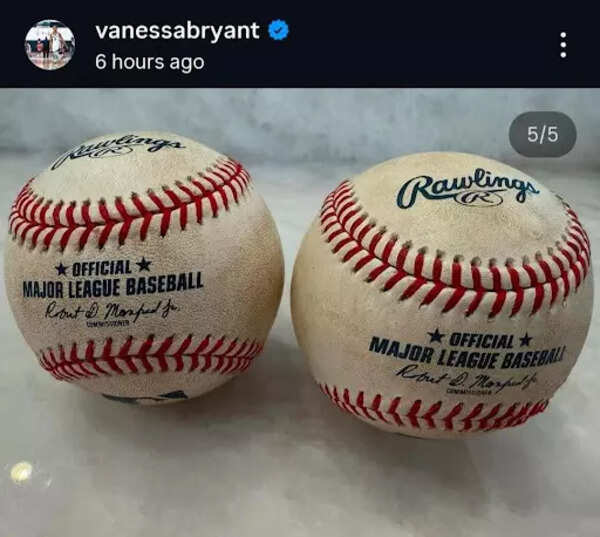Open the vanessabryant username link
This screenshot has height=537, width=600.
[177, 31]
